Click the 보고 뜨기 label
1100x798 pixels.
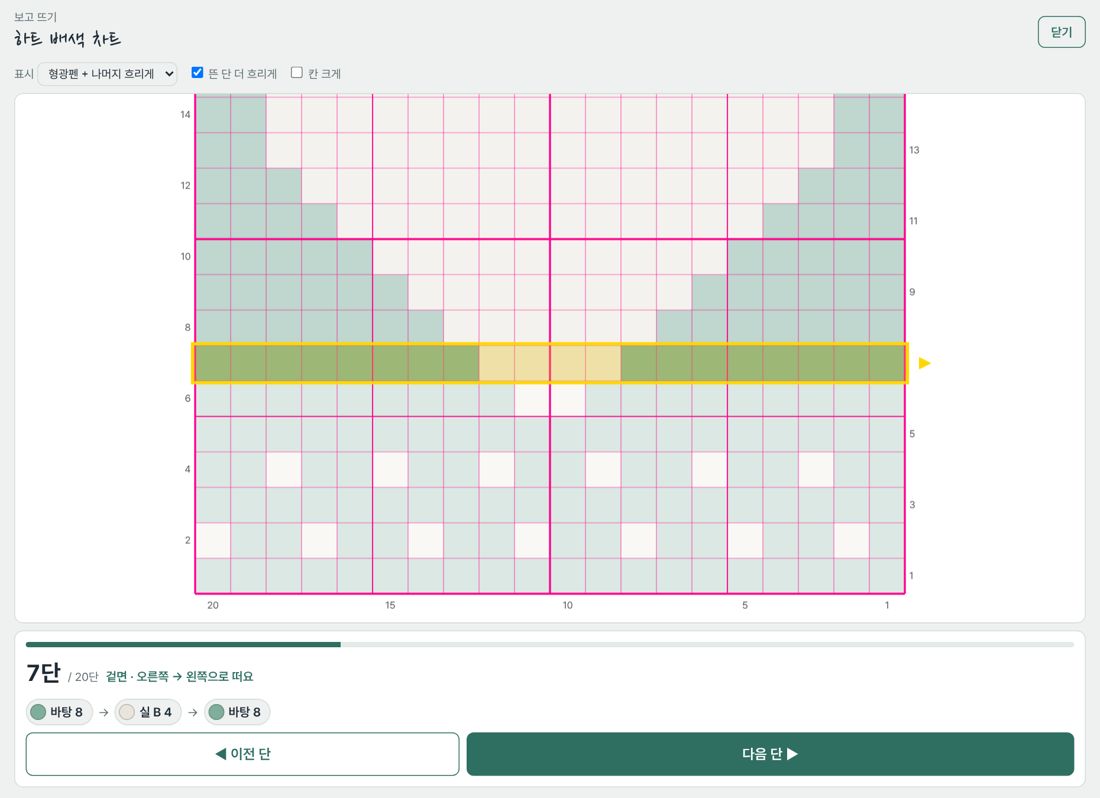pyautogui.click(x=35, y=16)
